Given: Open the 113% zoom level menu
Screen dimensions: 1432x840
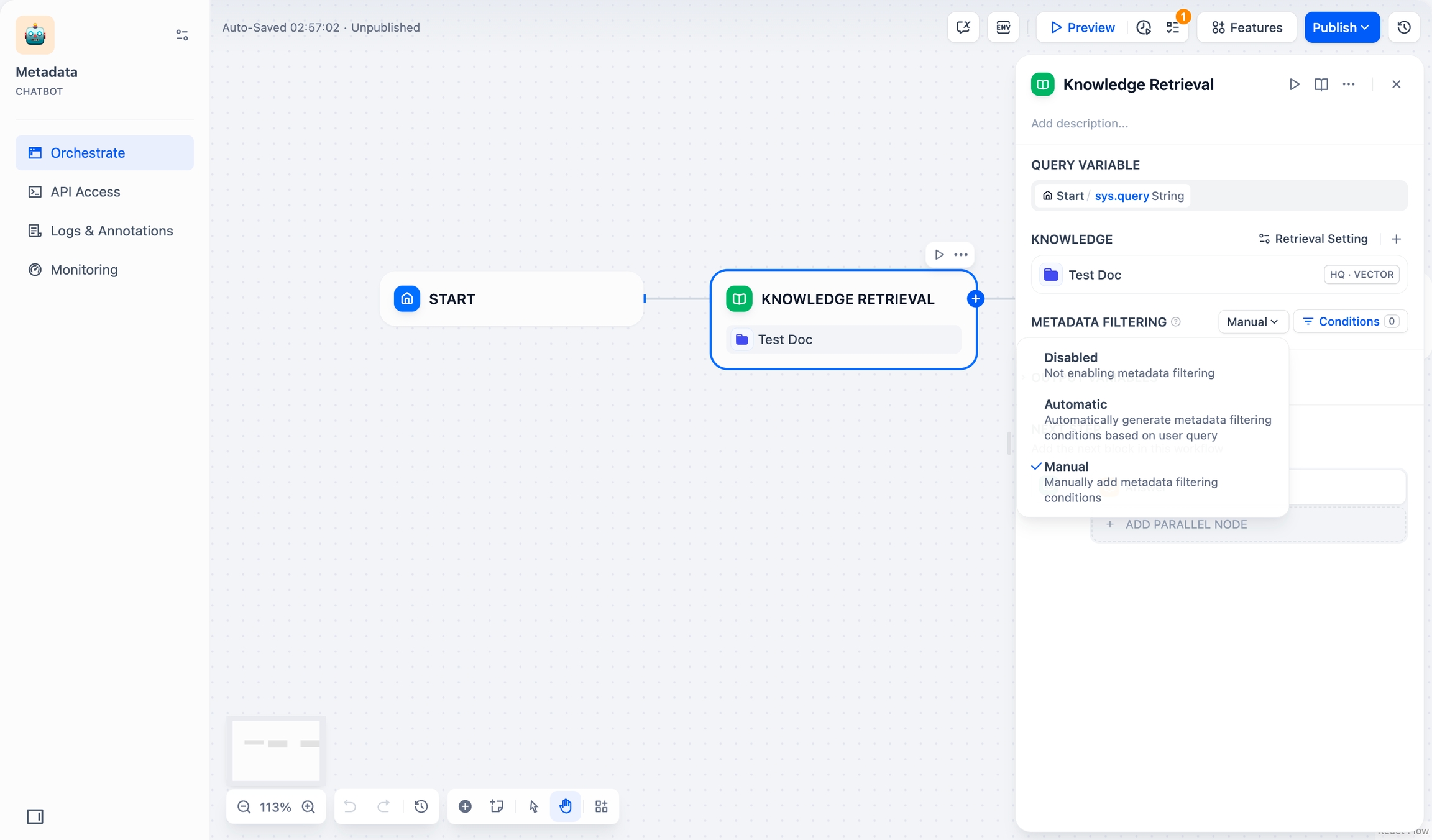Looking at the screenshot, I should (275, 806).
